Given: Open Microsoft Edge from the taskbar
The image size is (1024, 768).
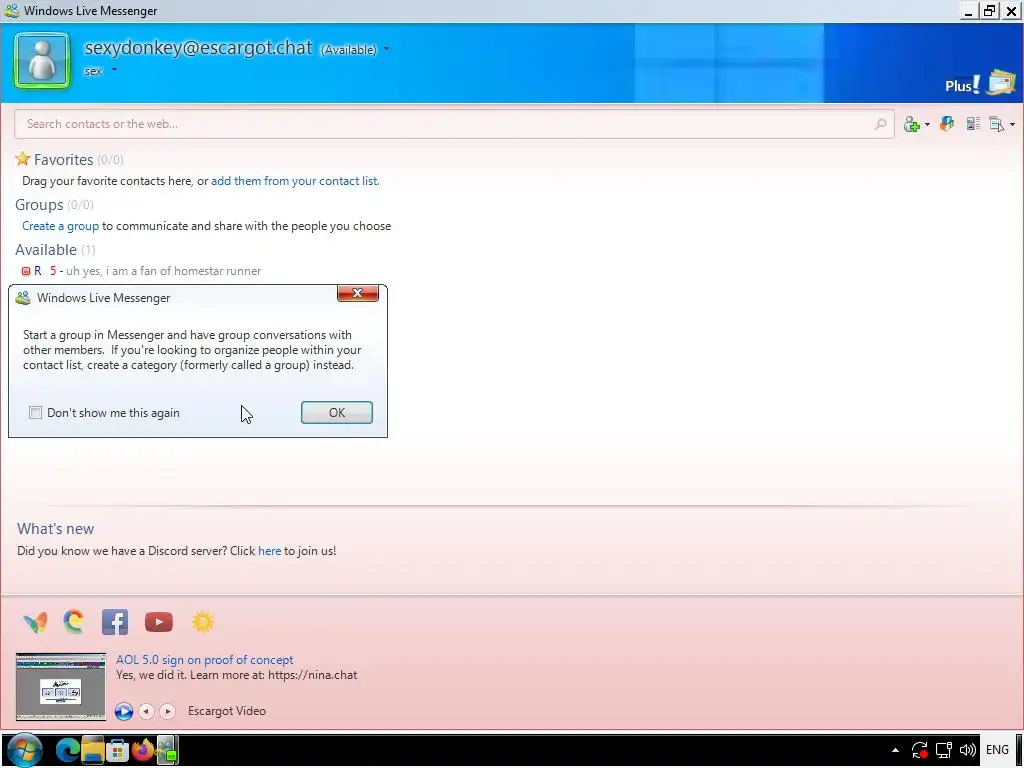Looking at the screenshot, I should 67,750.
